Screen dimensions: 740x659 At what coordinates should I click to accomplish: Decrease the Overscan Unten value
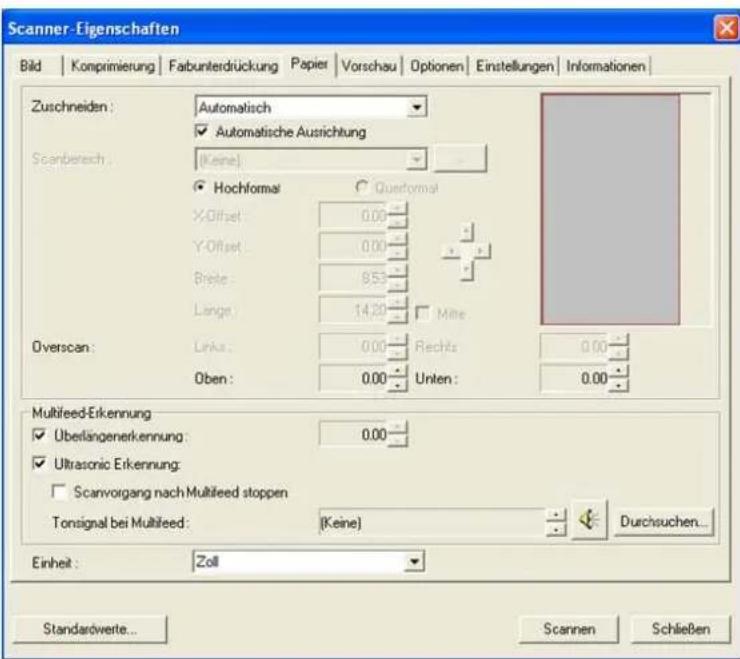pos(618,385)
